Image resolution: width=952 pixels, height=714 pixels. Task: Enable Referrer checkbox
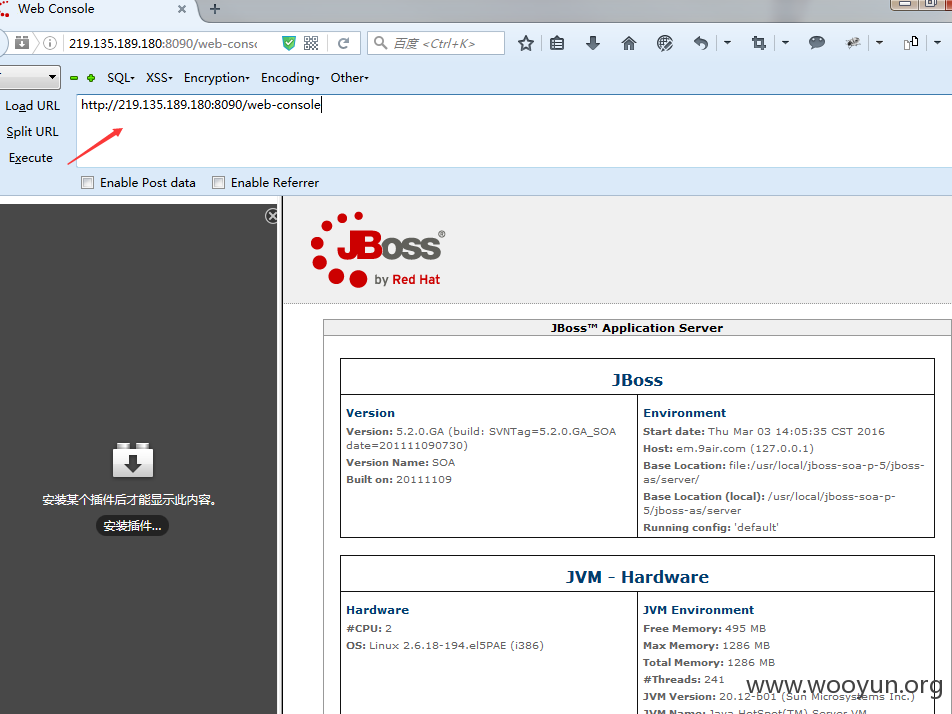(219, 183)
